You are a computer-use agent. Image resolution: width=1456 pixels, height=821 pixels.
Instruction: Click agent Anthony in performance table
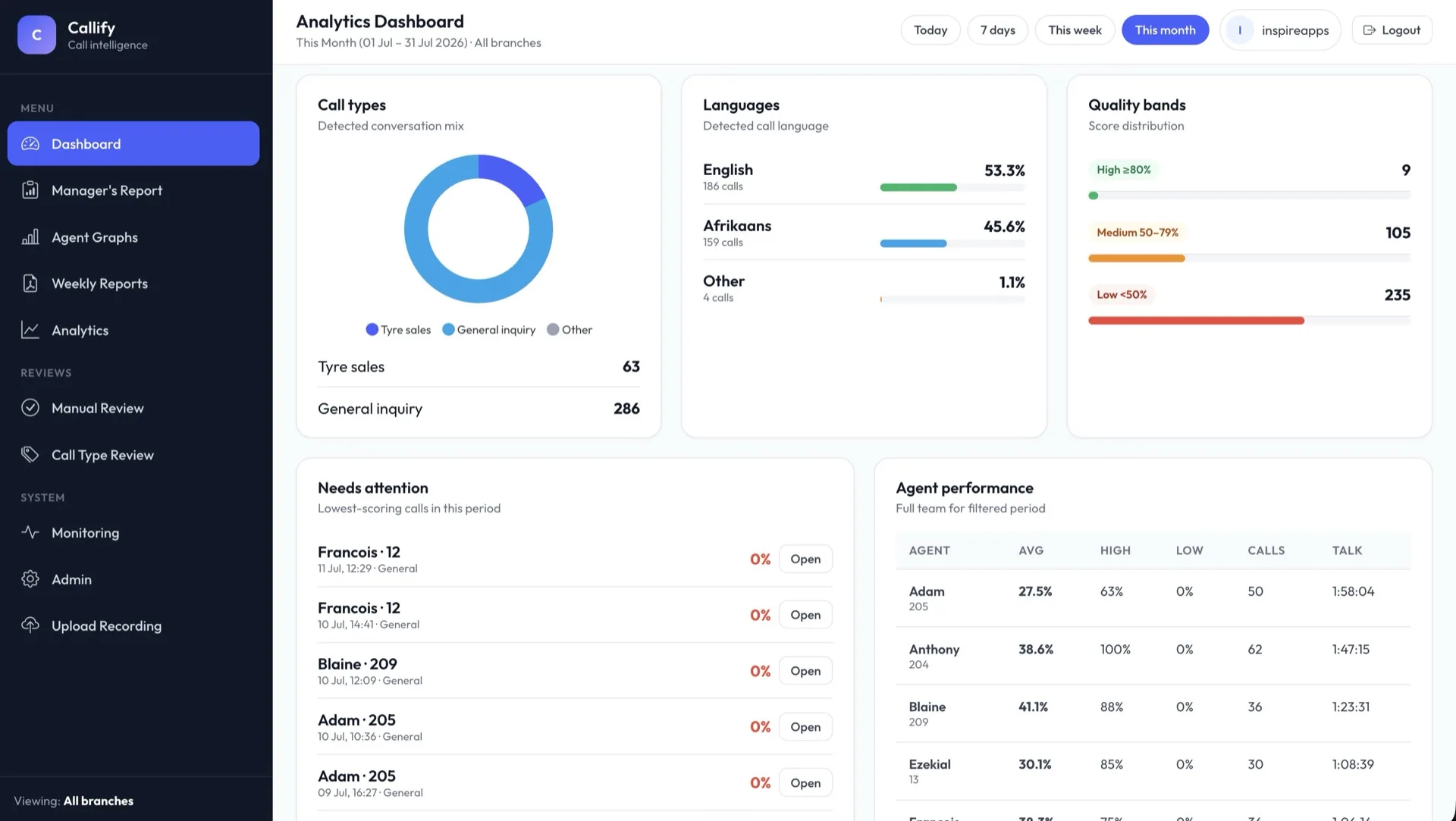934,649
